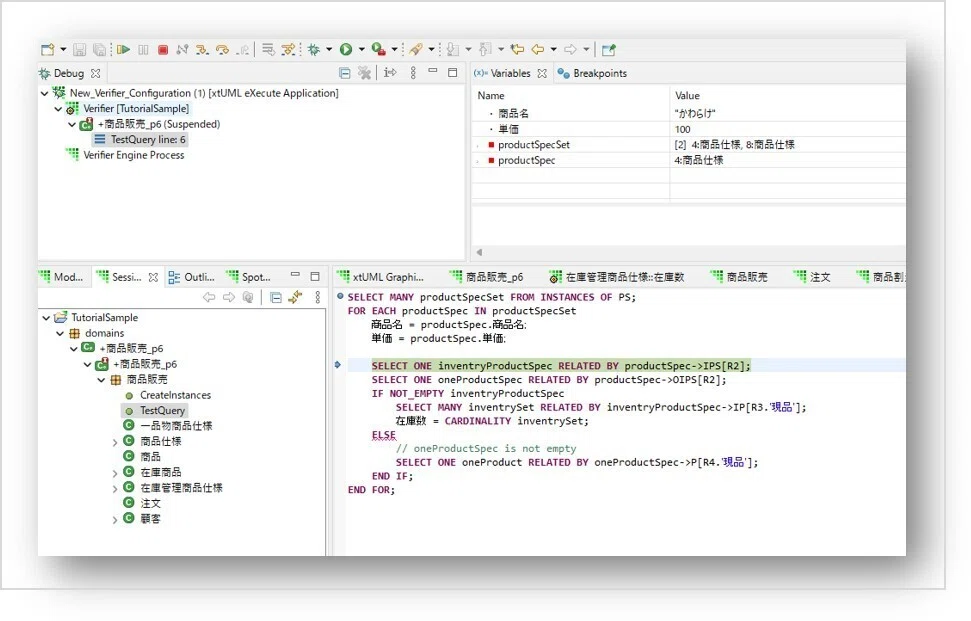The width and height of the screenshot is (971, 621).
Task: Click the Variables horizontal scrollbar left arrow
Action: pos(479,253)
